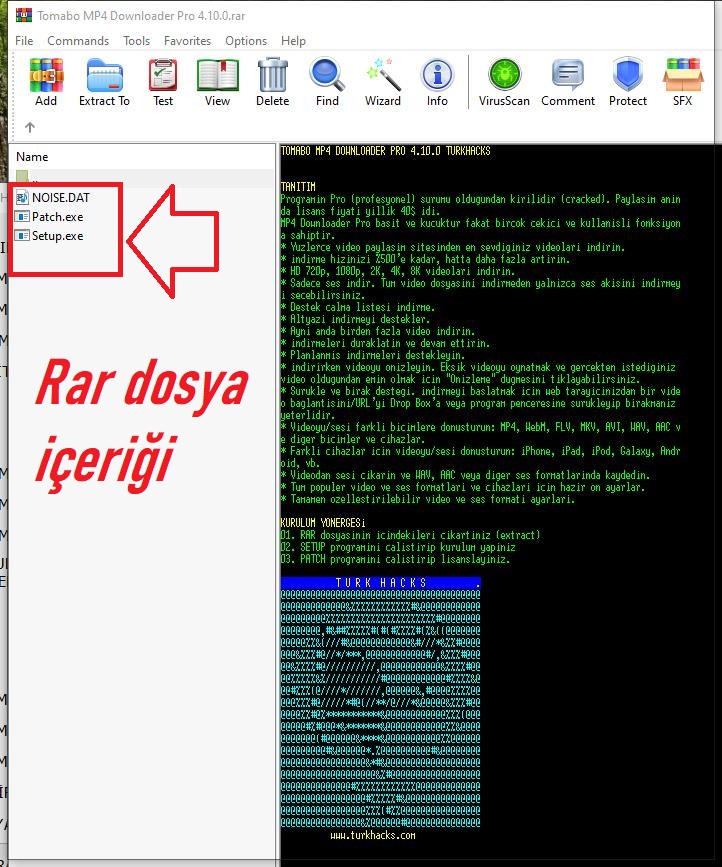Image resolution: width=722 pixels, height=867 pixels.
Task: Click instruction line 03 about PATCH program
Action: coord(395,559)
